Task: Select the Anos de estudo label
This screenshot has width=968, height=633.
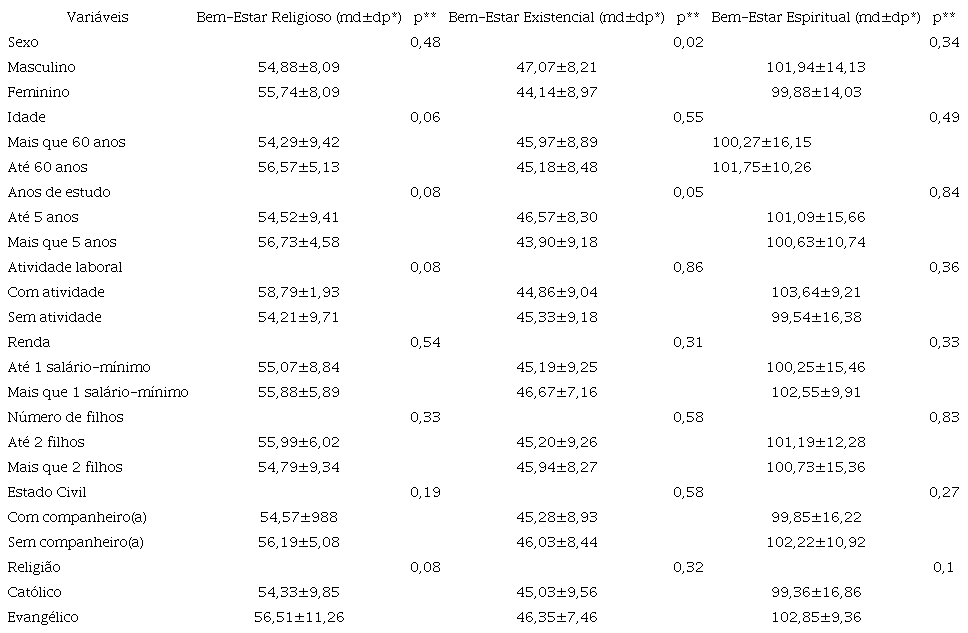Action: point(58,192)
